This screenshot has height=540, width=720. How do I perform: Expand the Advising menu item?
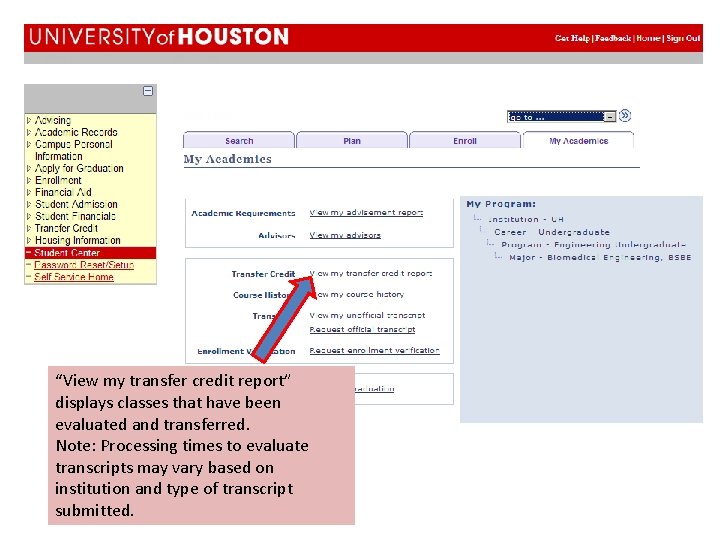click(x=53, y=120)
